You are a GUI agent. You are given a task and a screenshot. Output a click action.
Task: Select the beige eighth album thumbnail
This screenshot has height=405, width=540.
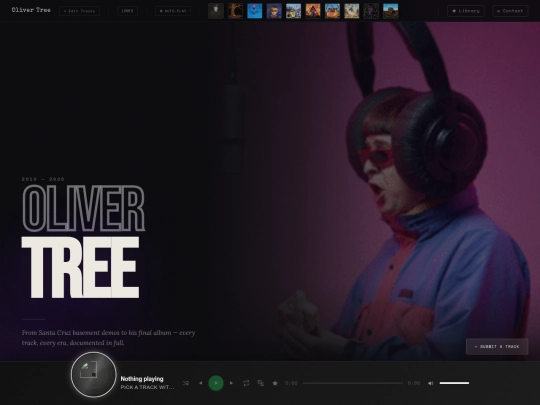[352, 11]
